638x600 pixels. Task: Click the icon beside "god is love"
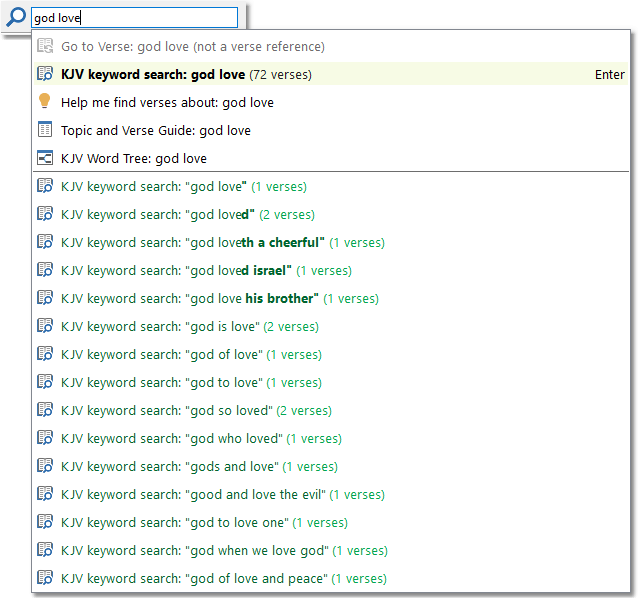[x=45, y=326]
